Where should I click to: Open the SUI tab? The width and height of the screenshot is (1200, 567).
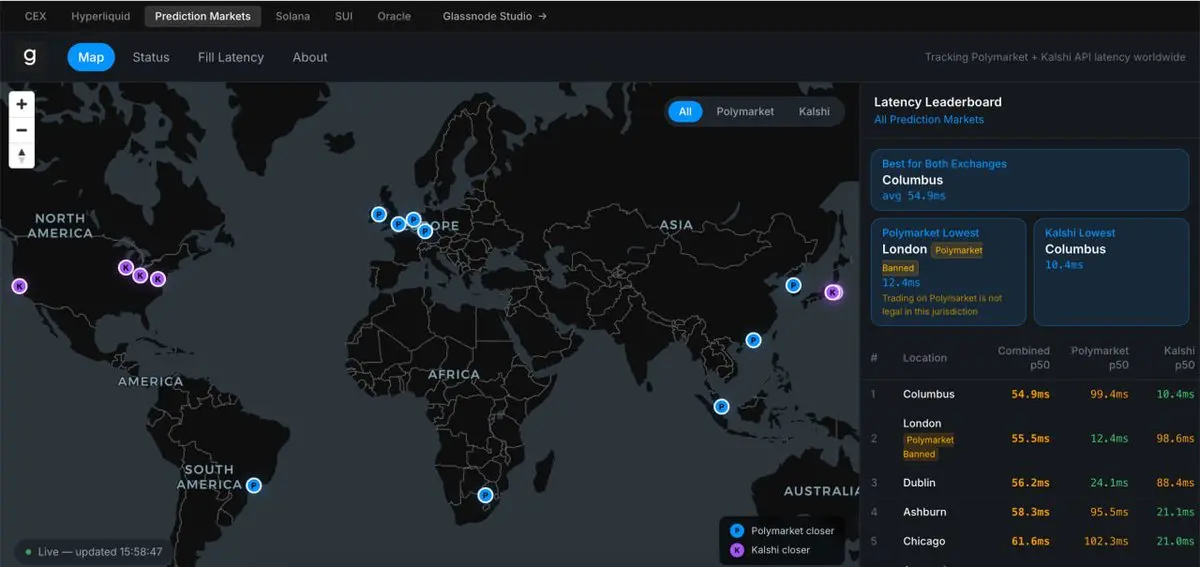[344, 16]
